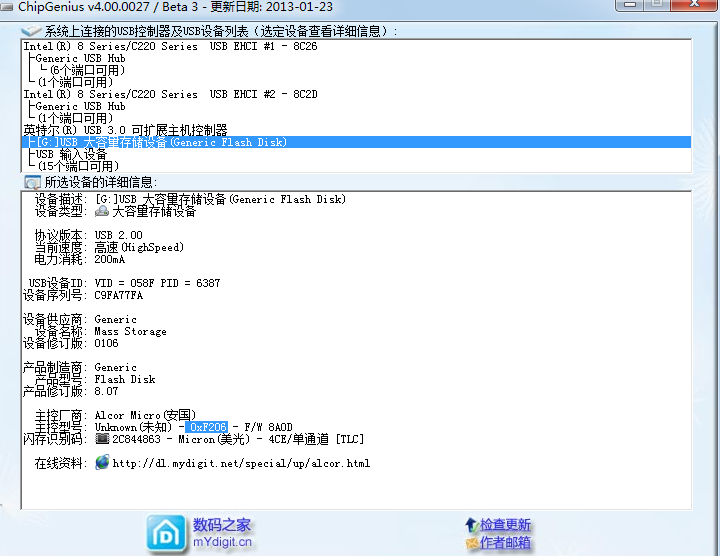Image resolution: width=720 pixels, height=556 pixels.
Task: Click the flash chip icon next to 2C844863
Action: (102, 438)
